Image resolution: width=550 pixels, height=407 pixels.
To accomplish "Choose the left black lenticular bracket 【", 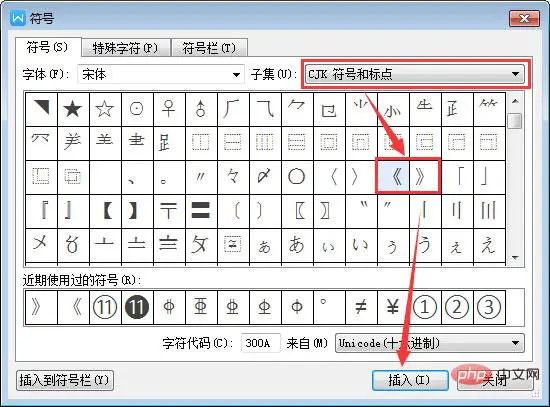I will [105, 211].
